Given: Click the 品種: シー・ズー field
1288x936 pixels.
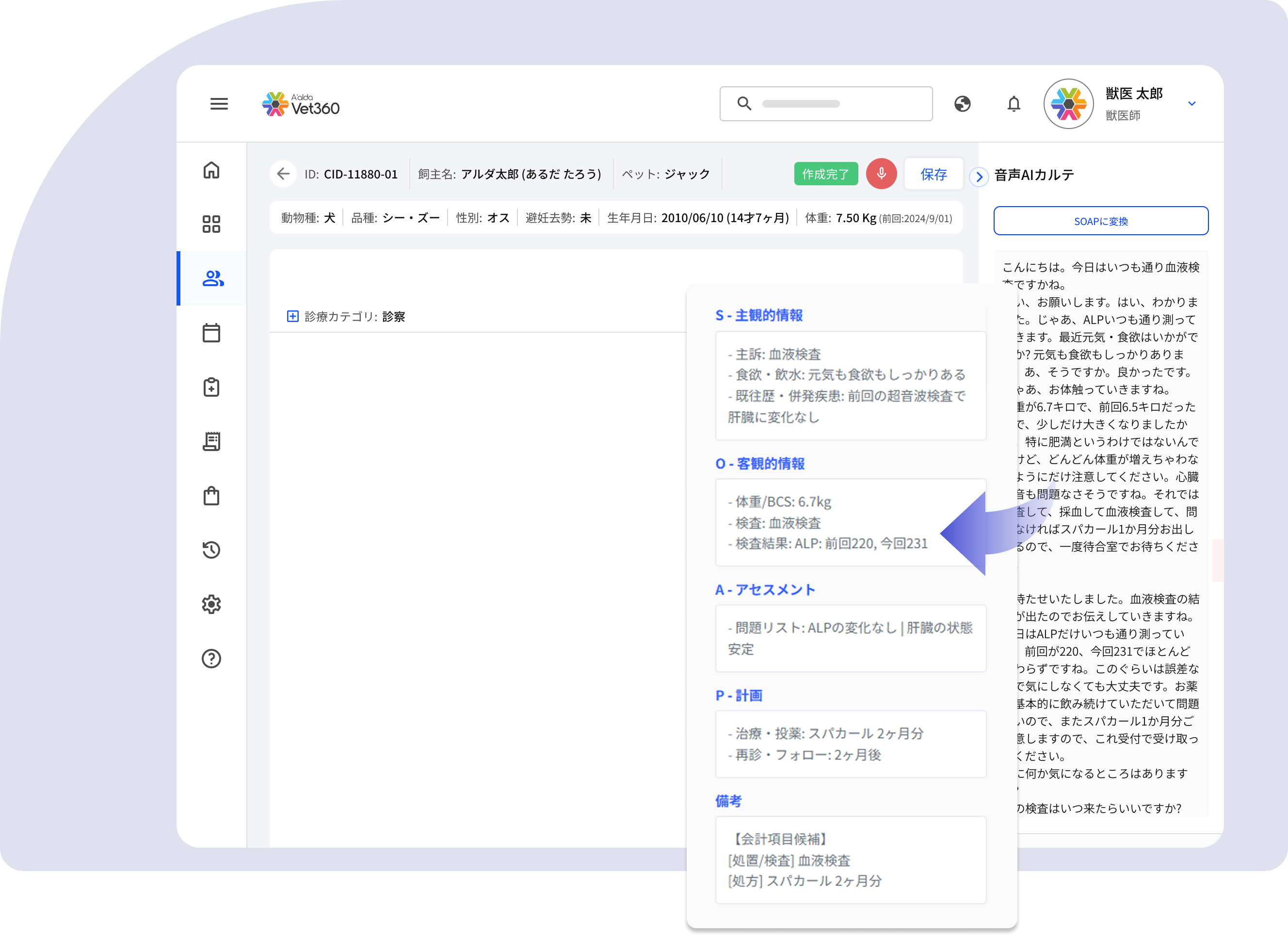Looking at the screenshot, I should coord(395,218).
